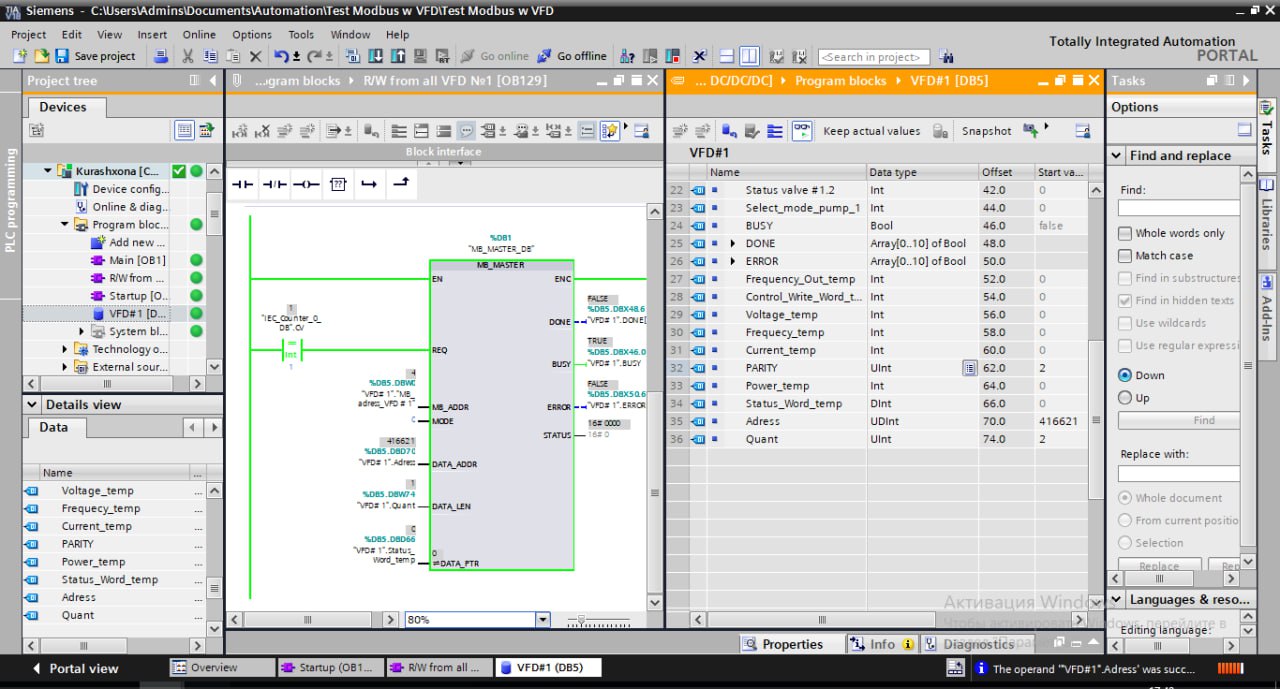
Task: Click the Snapshot button in DB toolbar
Action: point(986,131)
